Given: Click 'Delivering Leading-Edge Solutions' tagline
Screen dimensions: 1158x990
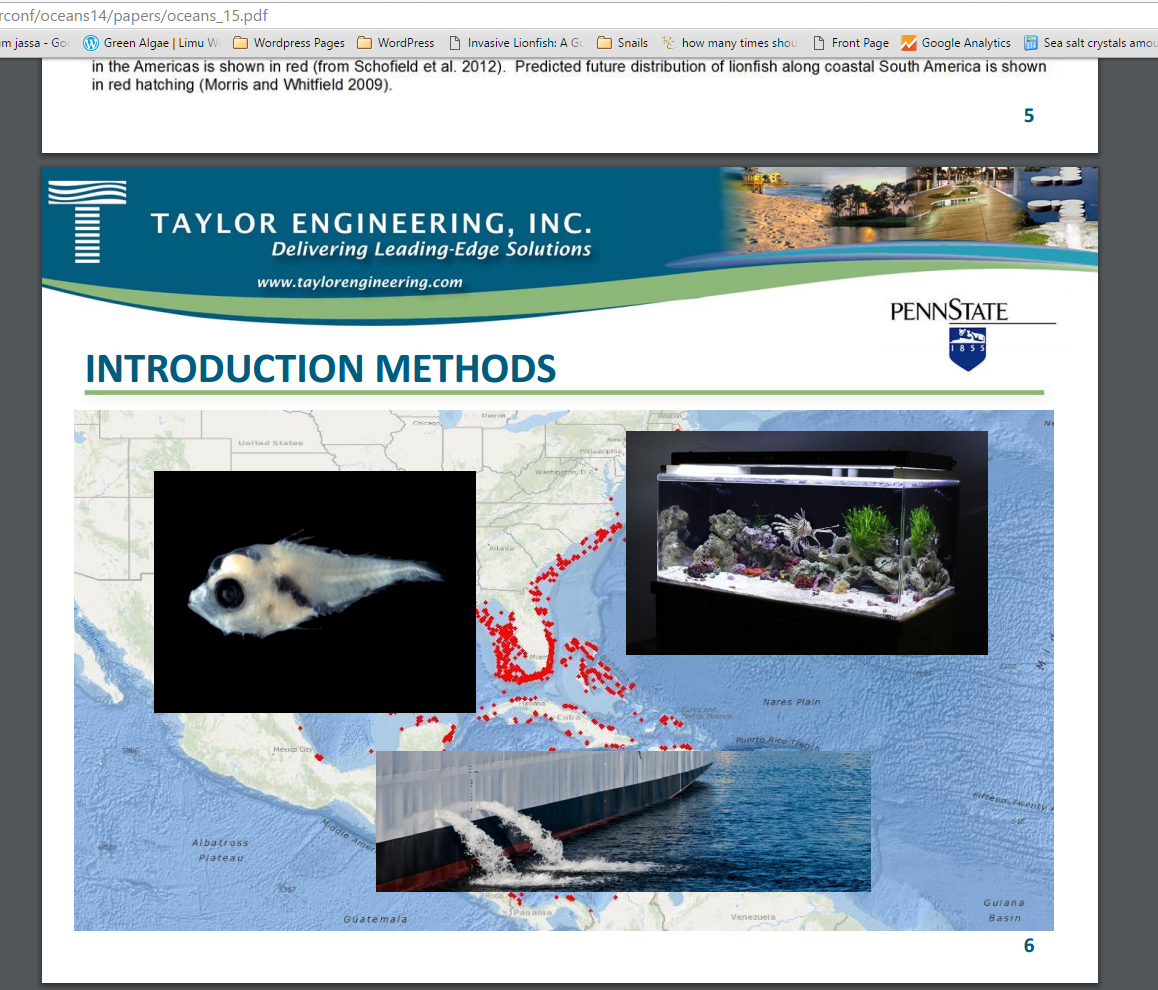Looking at the screenshot, I should click(x=431, y=250).
